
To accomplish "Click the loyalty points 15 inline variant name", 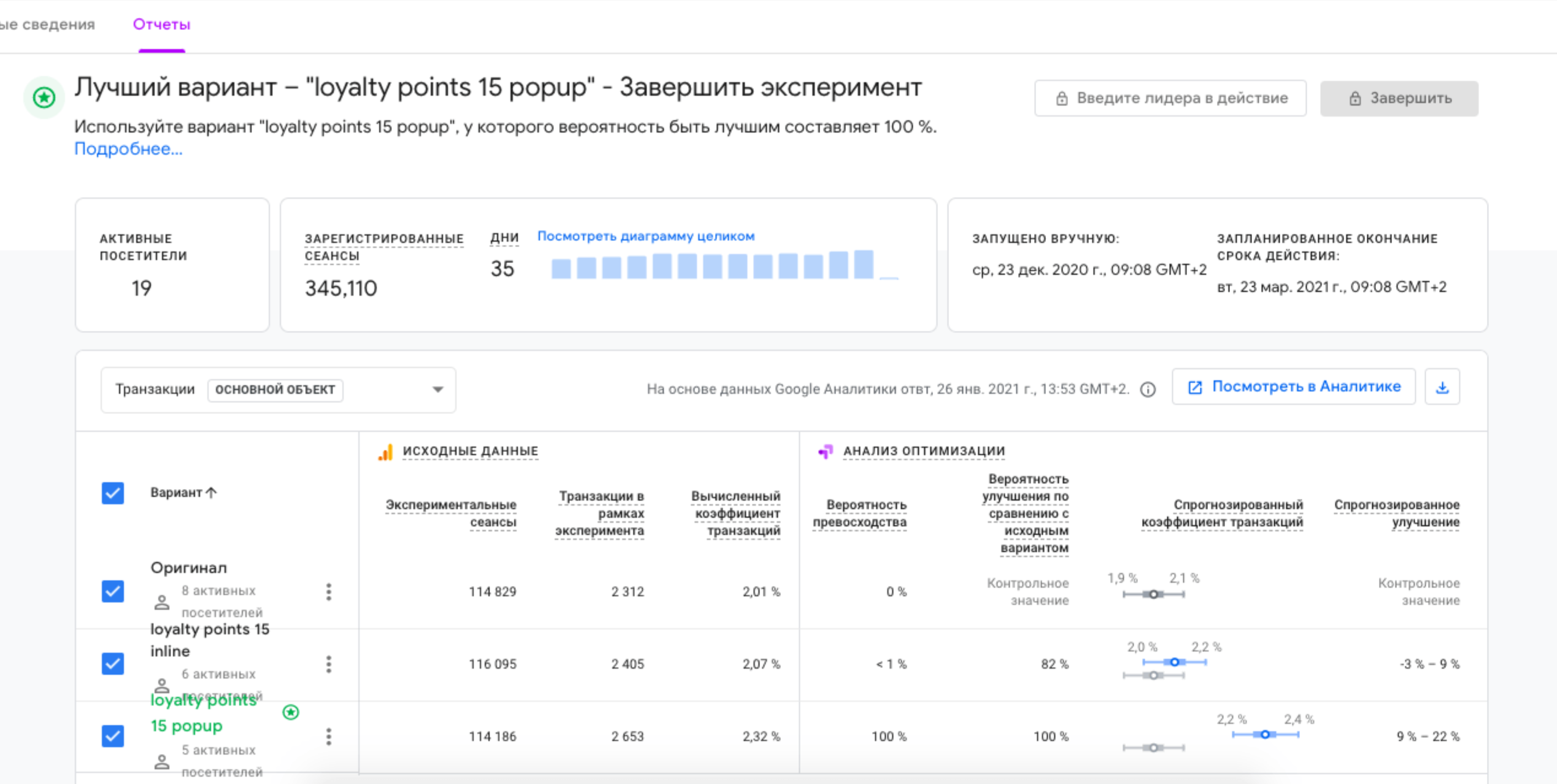I will click(x=210, y=640).
